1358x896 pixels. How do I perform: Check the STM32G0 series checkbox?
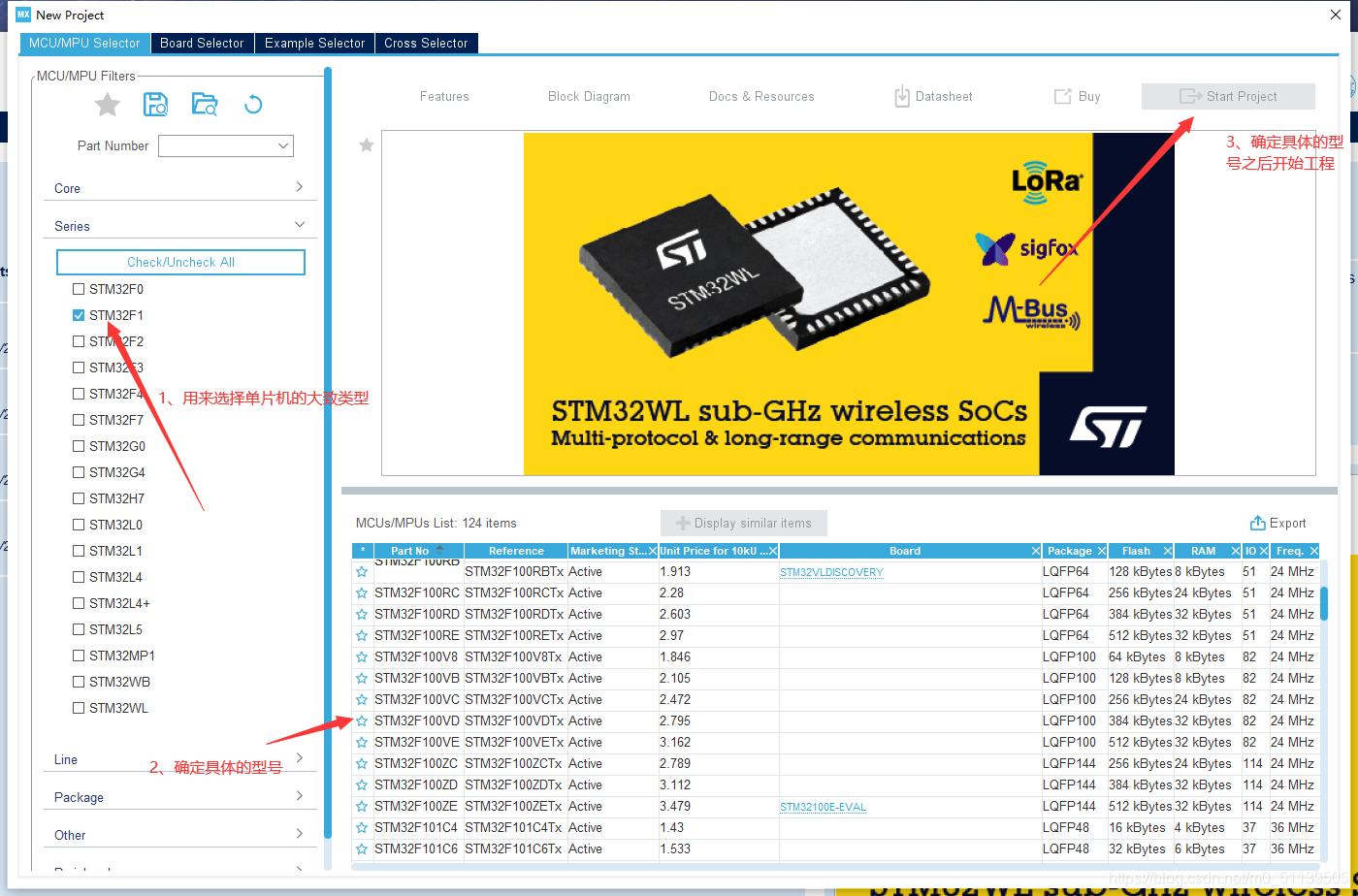point(79,446)
